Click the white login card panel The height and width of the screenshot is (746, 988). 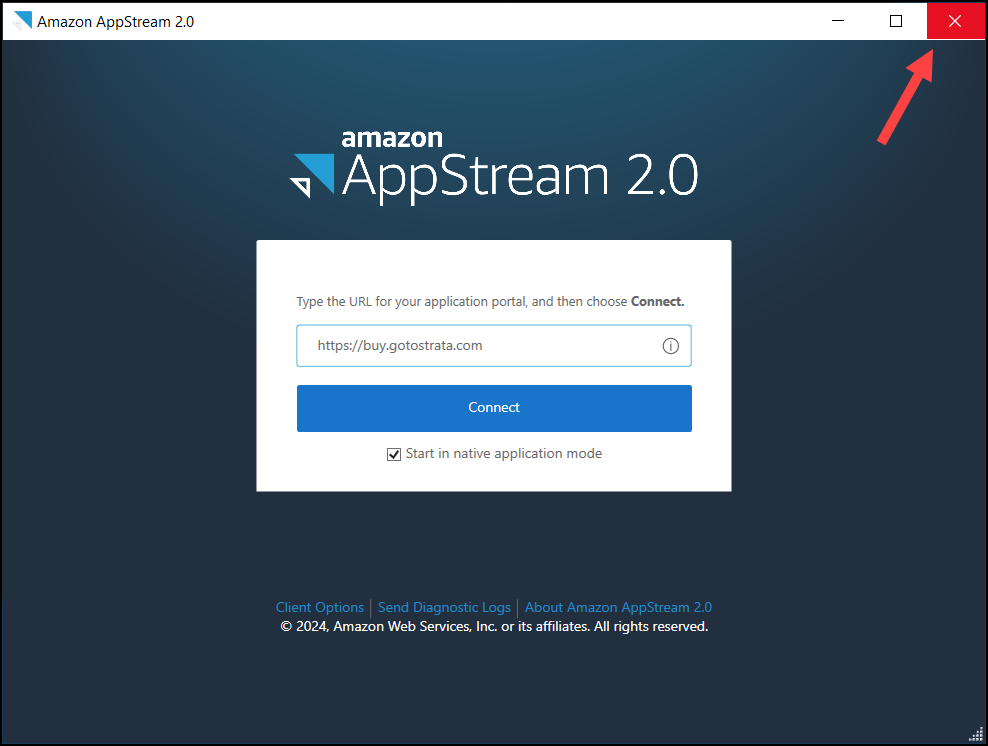tap(494, 270)
